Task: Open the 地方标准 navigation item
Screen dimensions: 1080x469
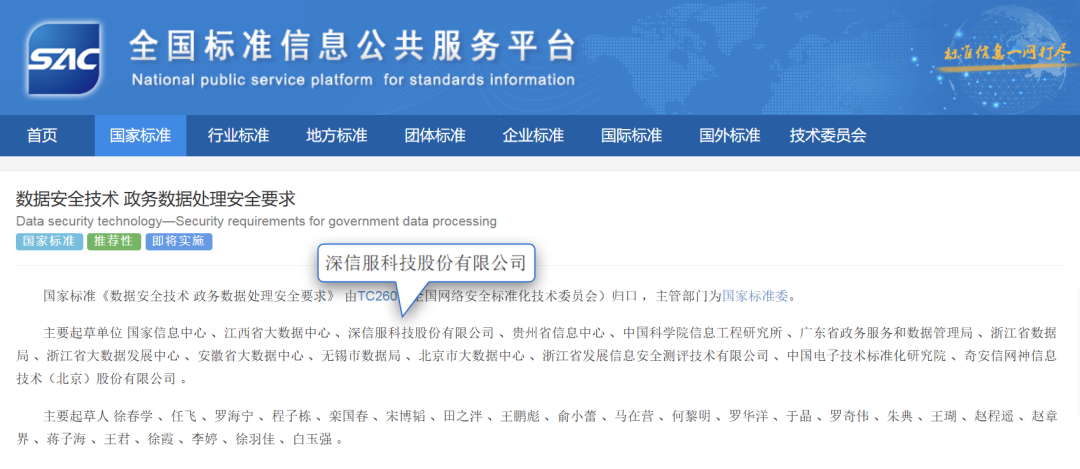Action: pos(336,136)
